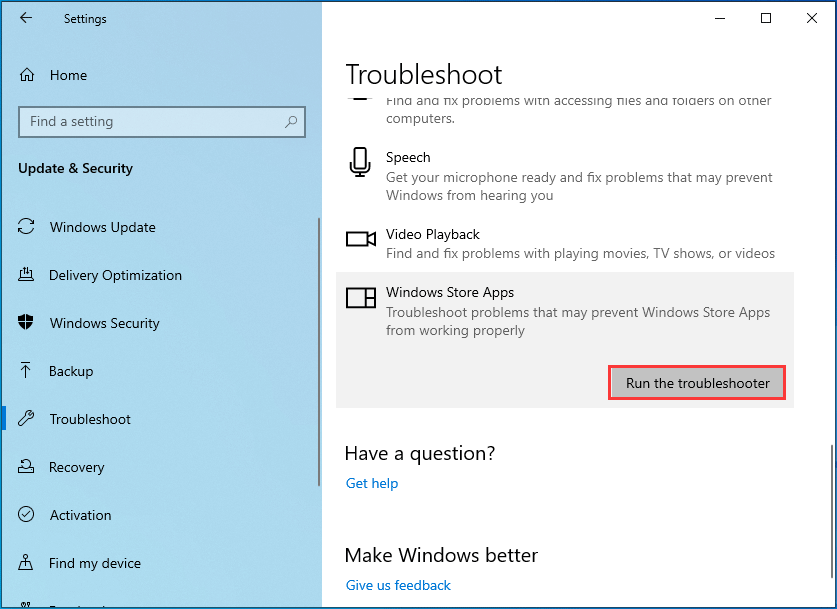The image size is (837, 609).
Task: Select the Windows Store Apps title
Action: [449, 292]
